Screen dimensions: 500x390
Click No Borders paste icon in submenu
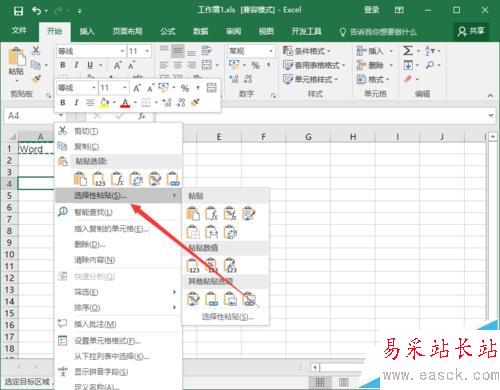tap(193, 232)
